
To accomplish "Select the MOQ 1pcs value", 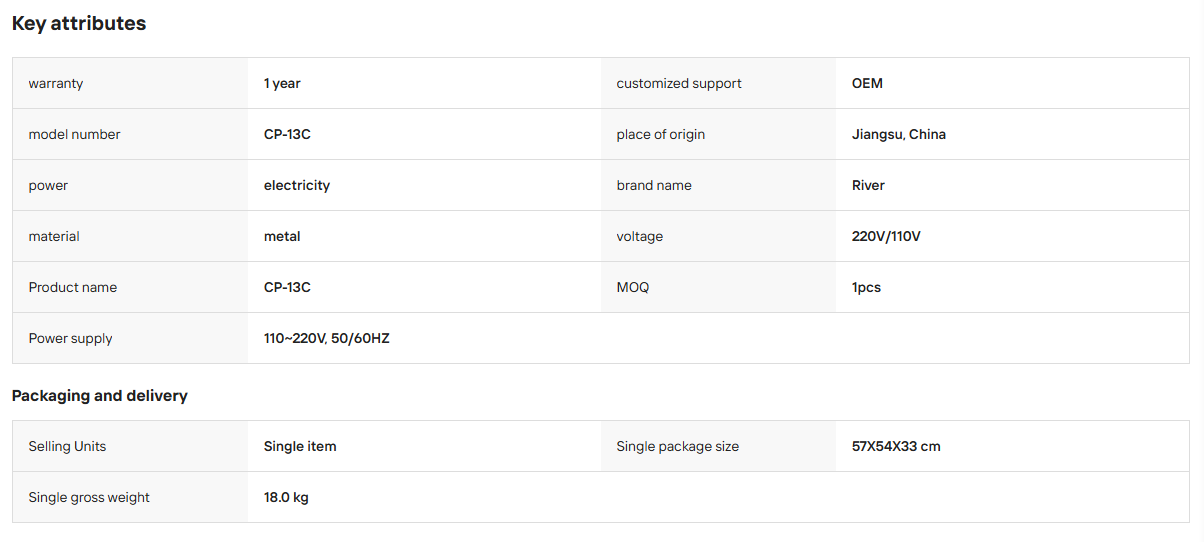I will coord(866,288).
